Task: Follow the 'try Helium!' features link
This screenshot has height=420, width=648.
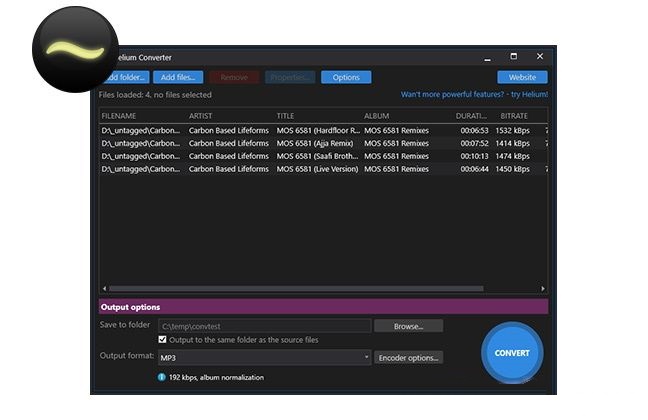Action: 474,95
